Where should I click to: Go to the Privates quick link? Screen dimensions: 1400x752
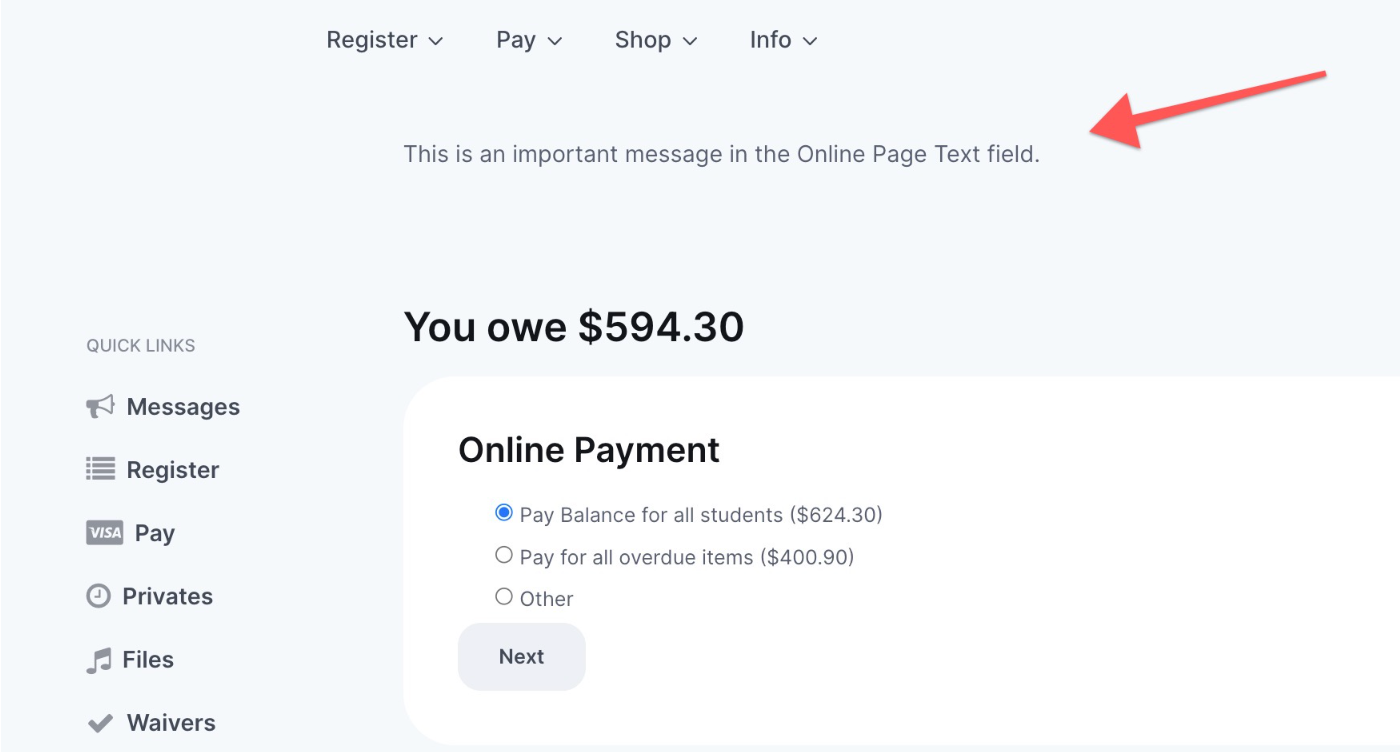[x=168, y=596]
